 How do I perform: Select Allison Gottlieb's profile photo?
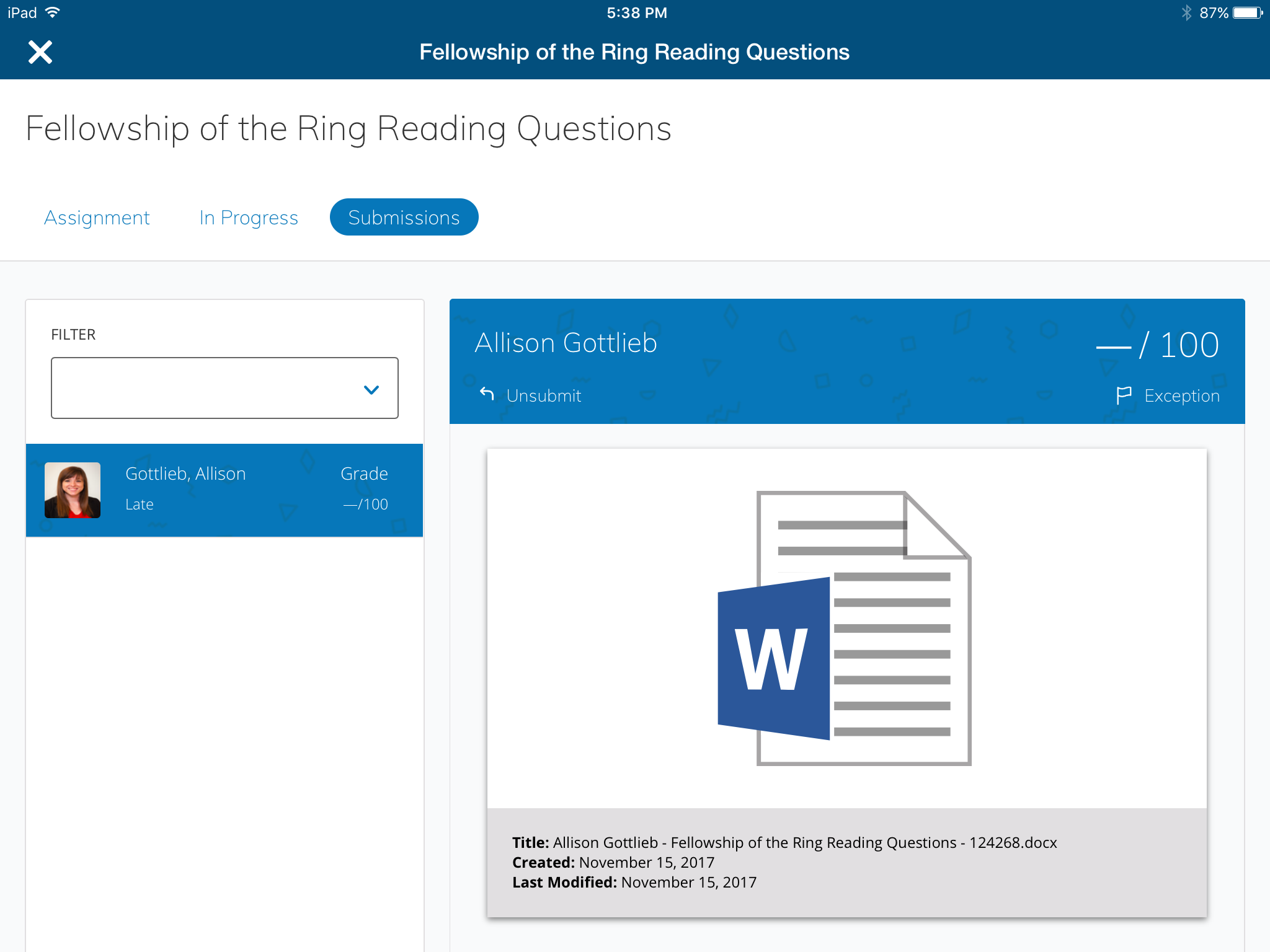73,490
